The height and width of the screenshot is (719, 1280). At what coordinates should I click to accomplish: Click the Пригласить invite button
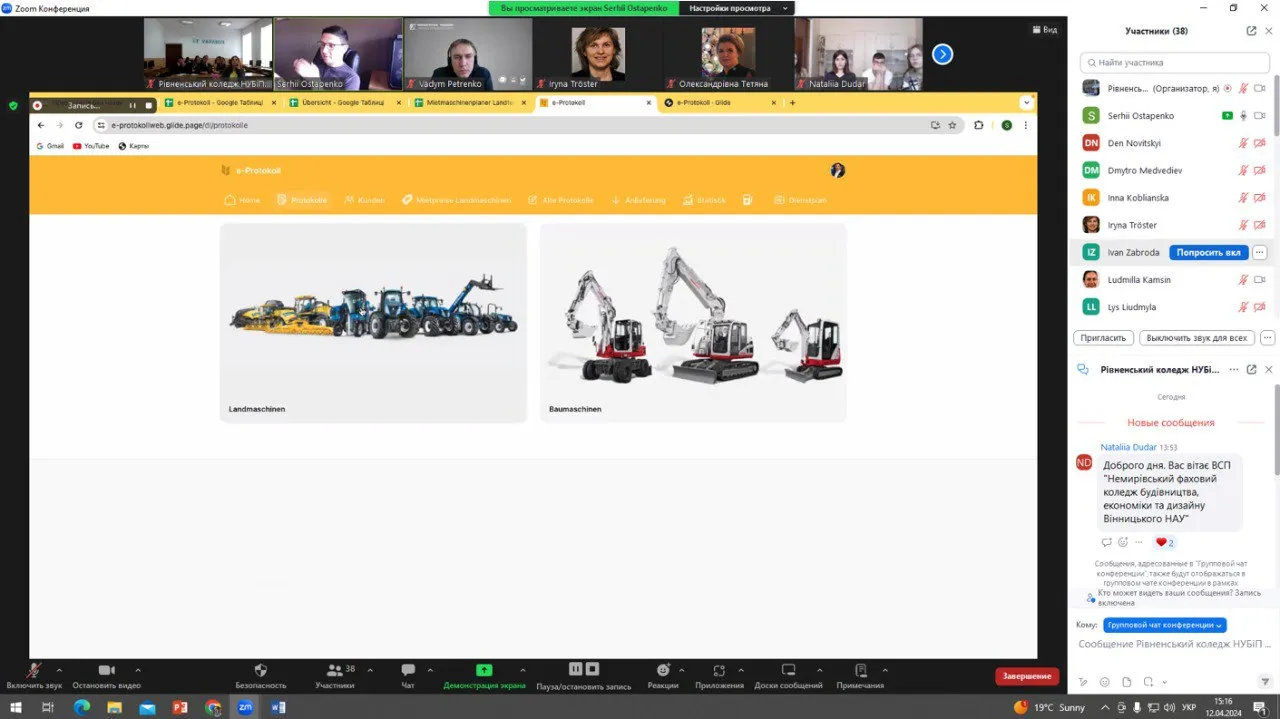pos(1103,338)
